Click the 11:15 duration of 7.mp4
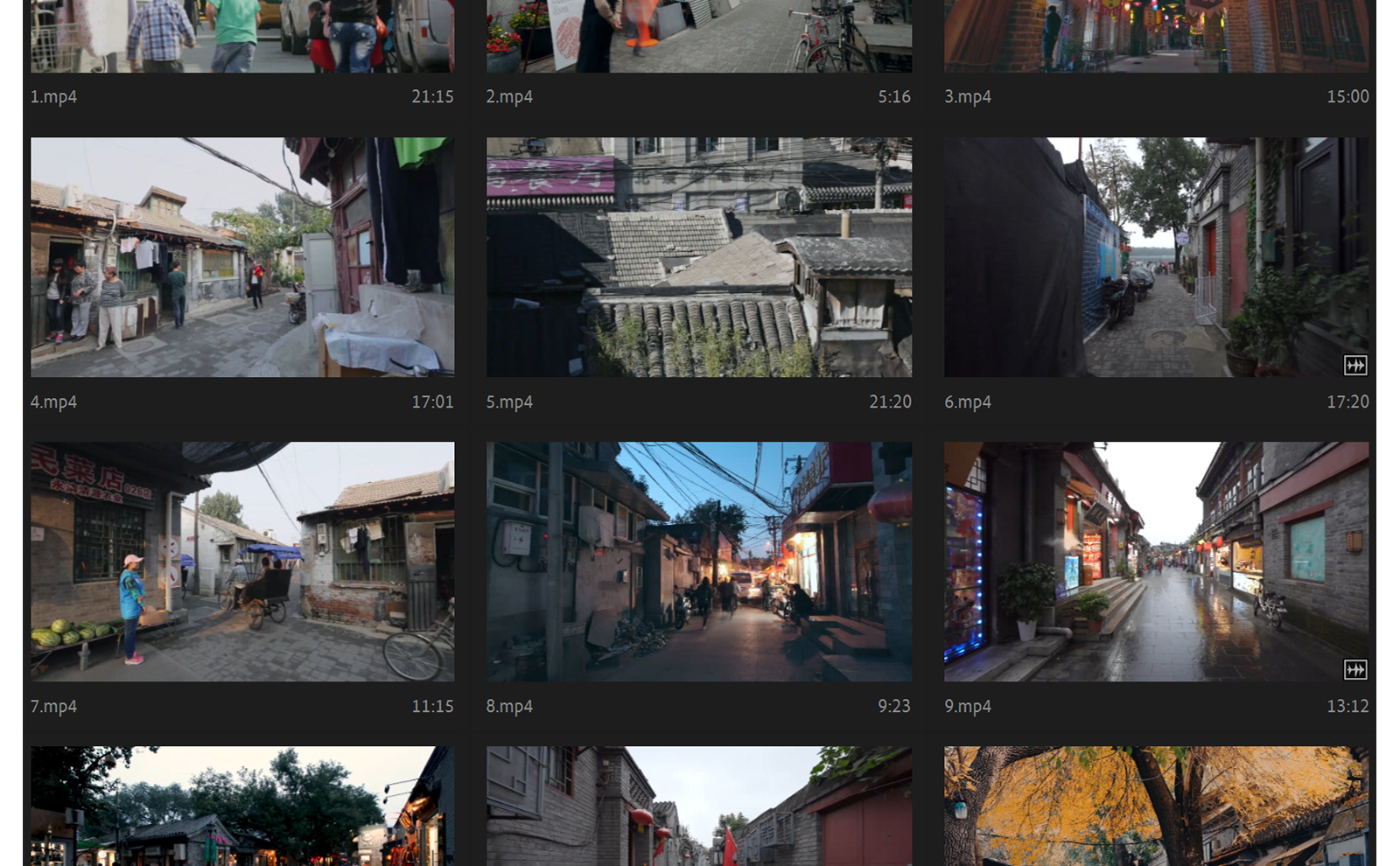Screen dimensions: 1400x866 point(432,707)
